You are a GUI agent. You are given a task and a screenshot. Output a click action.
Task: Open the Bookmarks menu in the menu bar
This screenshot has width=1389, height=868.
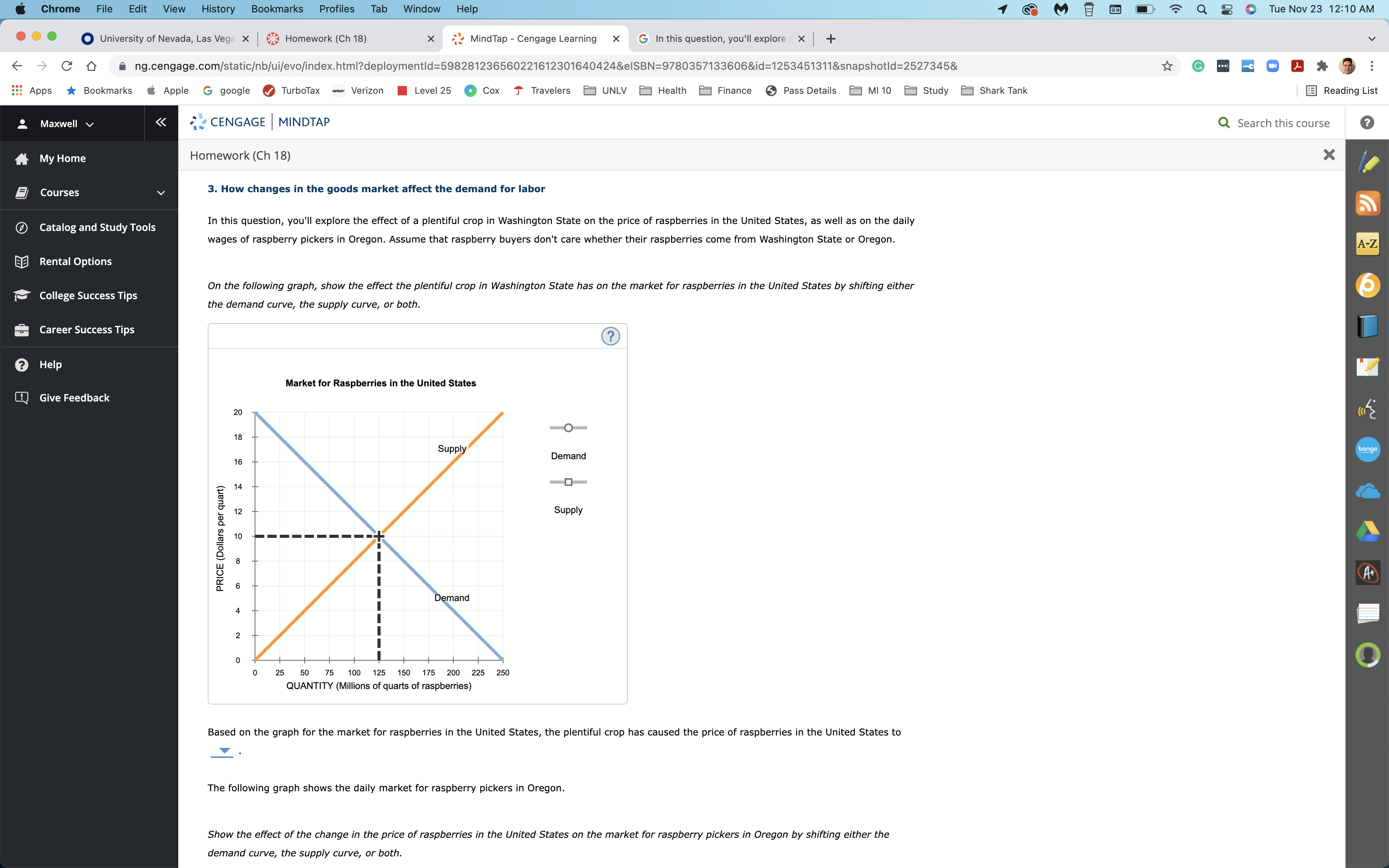coord(277,9)
